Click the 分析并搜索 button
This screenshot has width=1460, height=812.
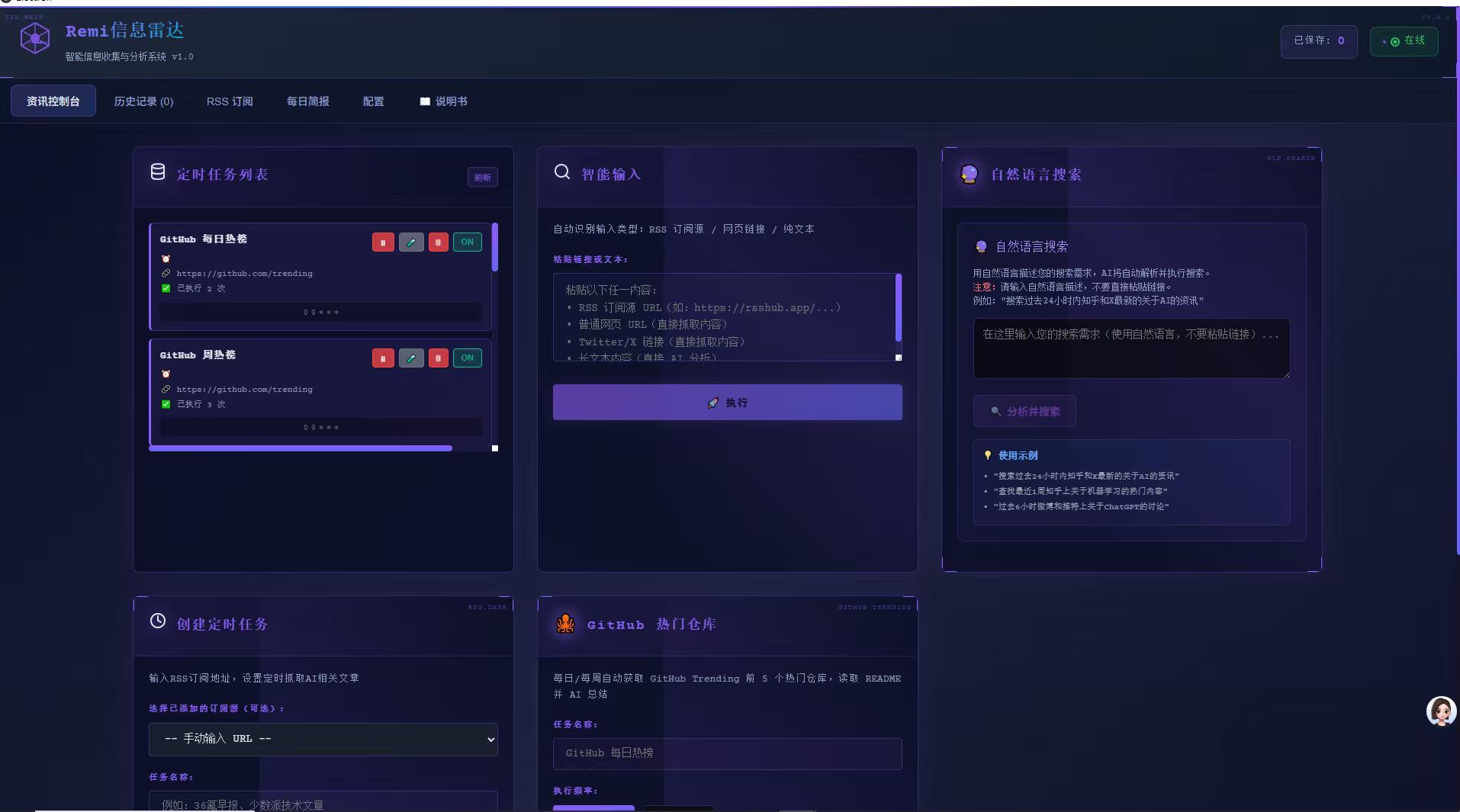(1024, 411)
